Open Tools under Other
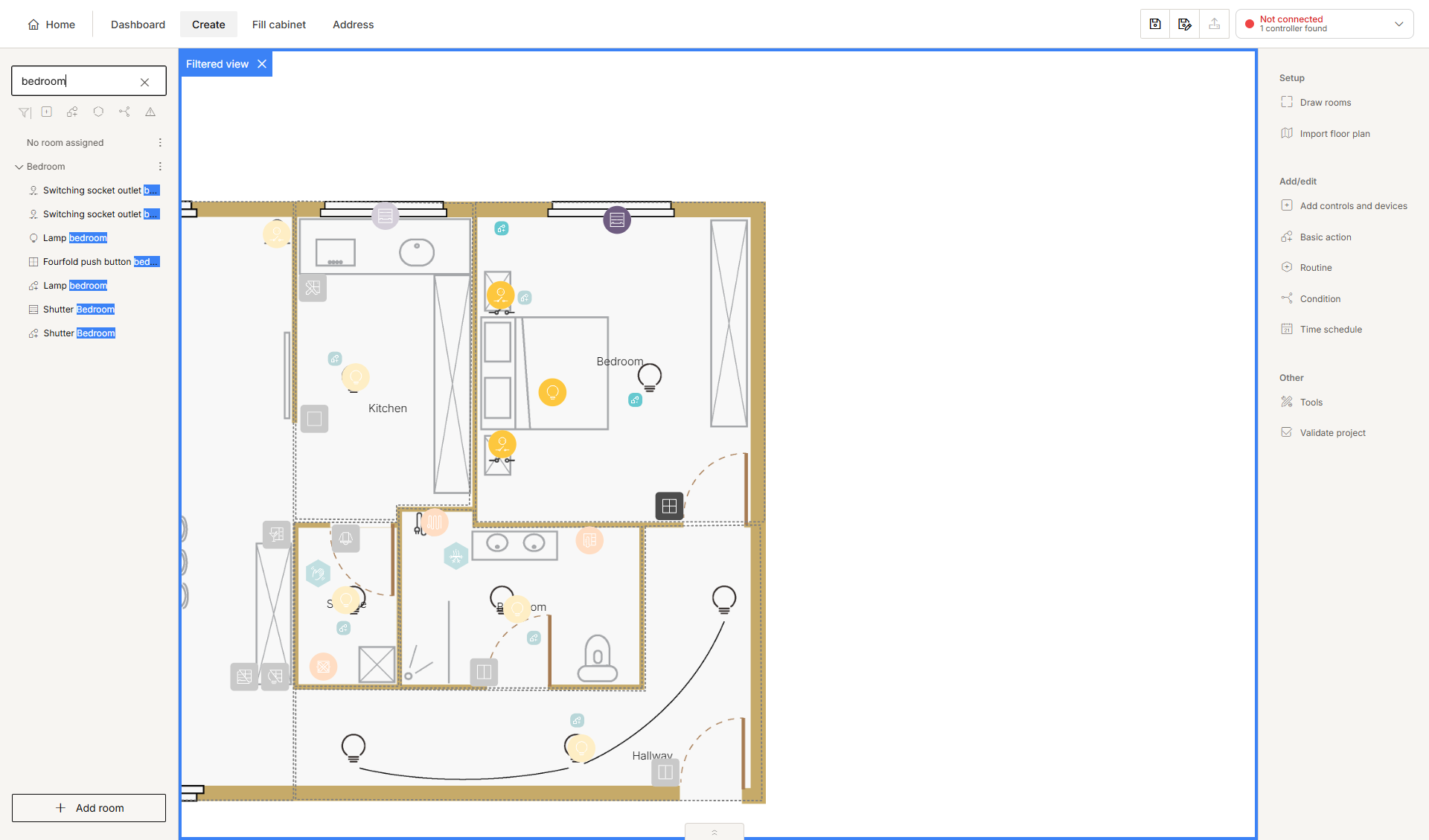This screenshot has height=840, width=1429. click(x=1302, y=403)
